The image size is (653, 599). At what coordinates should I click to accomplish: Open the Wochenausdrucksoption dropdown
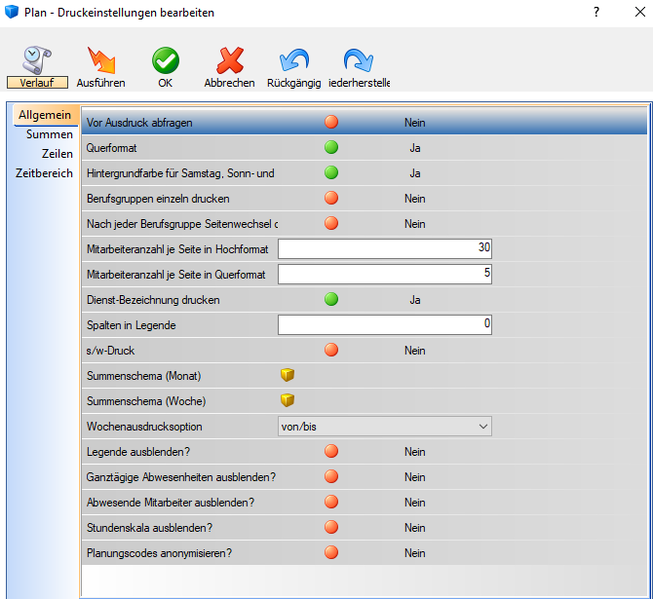coord(385,426)
